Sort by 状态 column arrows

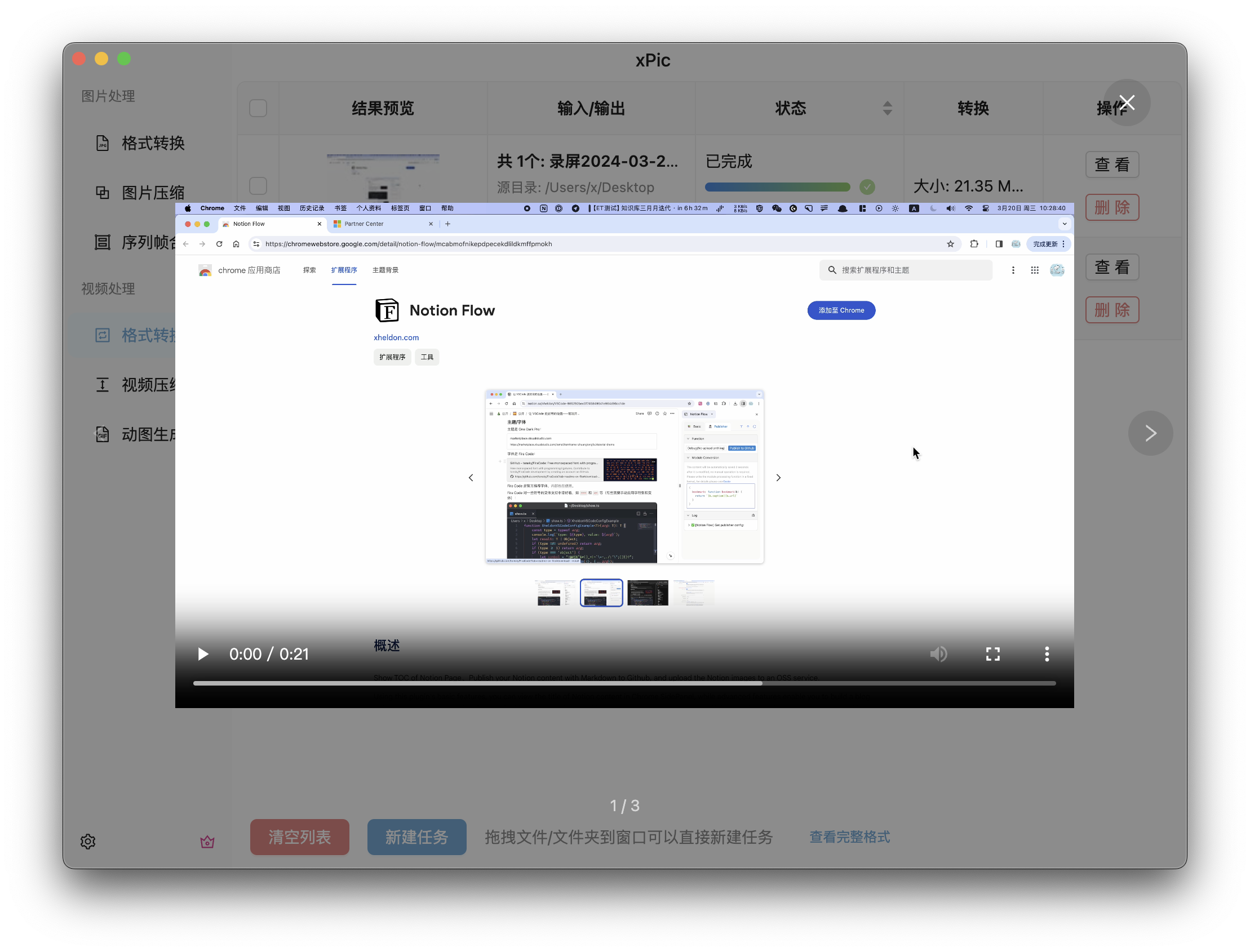click(887, 108)
